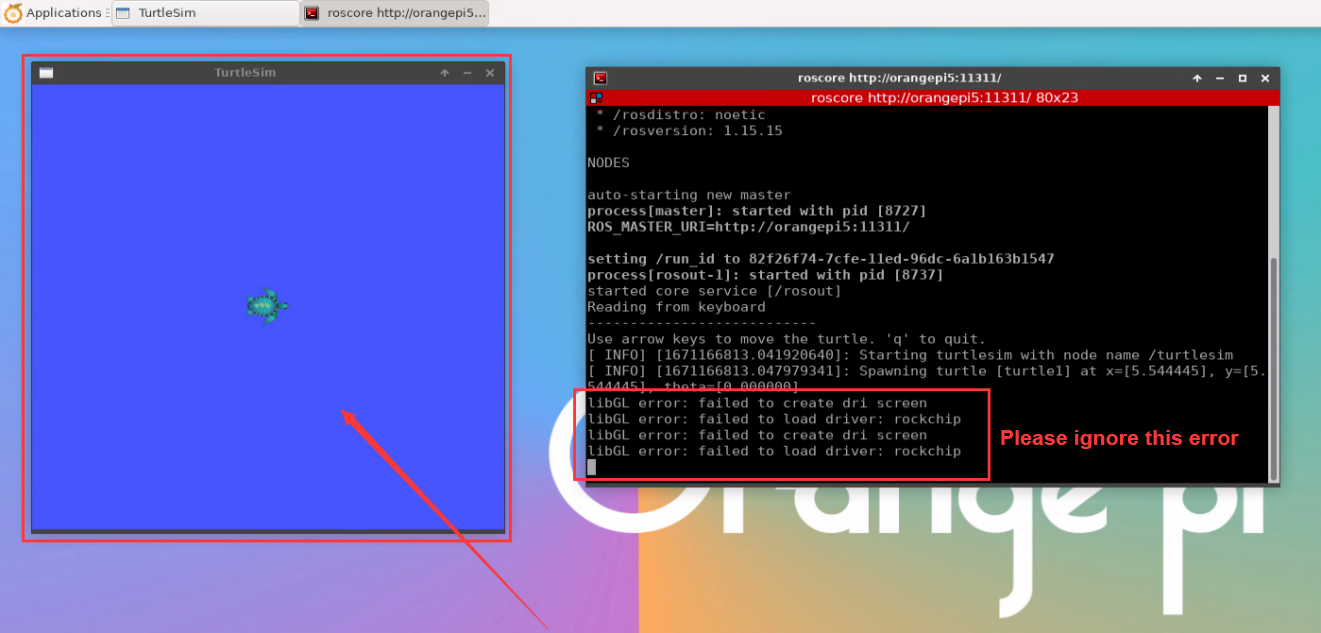Click the 'Starting turtlesim with node name' line
1321x633 pixels.
(x=910, y=355)
